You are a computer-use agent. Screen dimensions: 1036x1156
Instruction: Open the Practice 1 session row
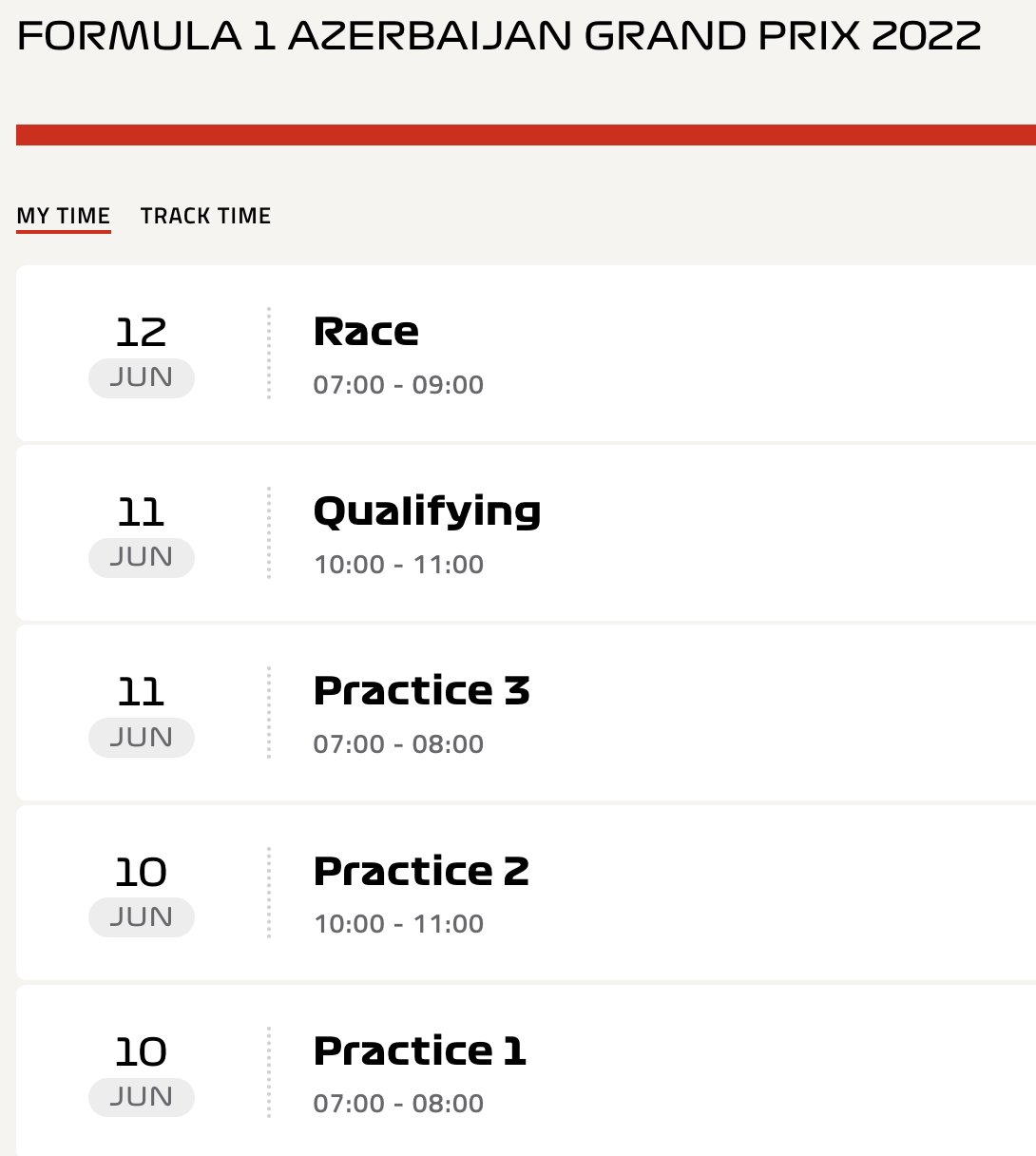(x=526, y=1071)
